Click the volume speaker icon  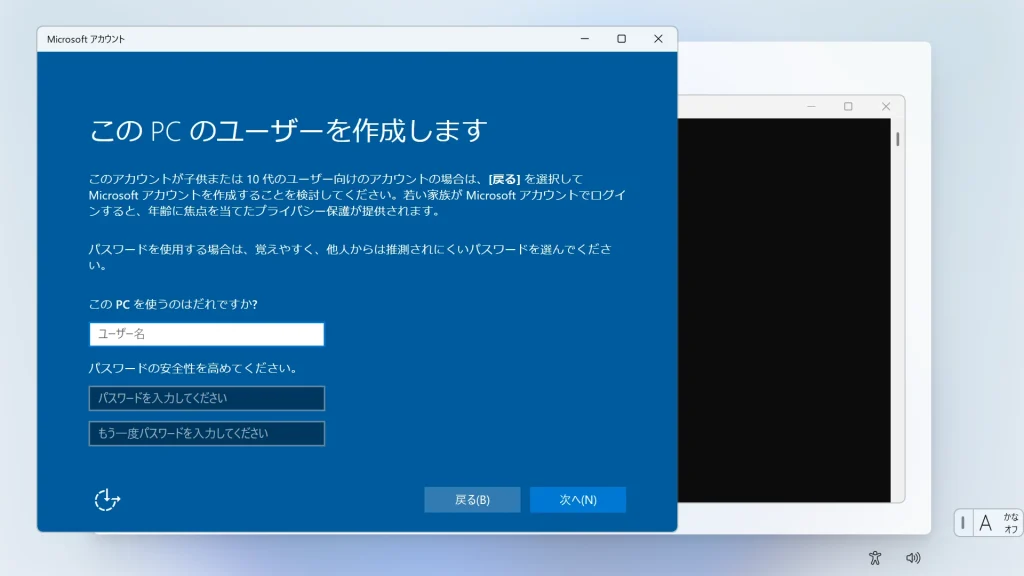click(x=912, y=558)
